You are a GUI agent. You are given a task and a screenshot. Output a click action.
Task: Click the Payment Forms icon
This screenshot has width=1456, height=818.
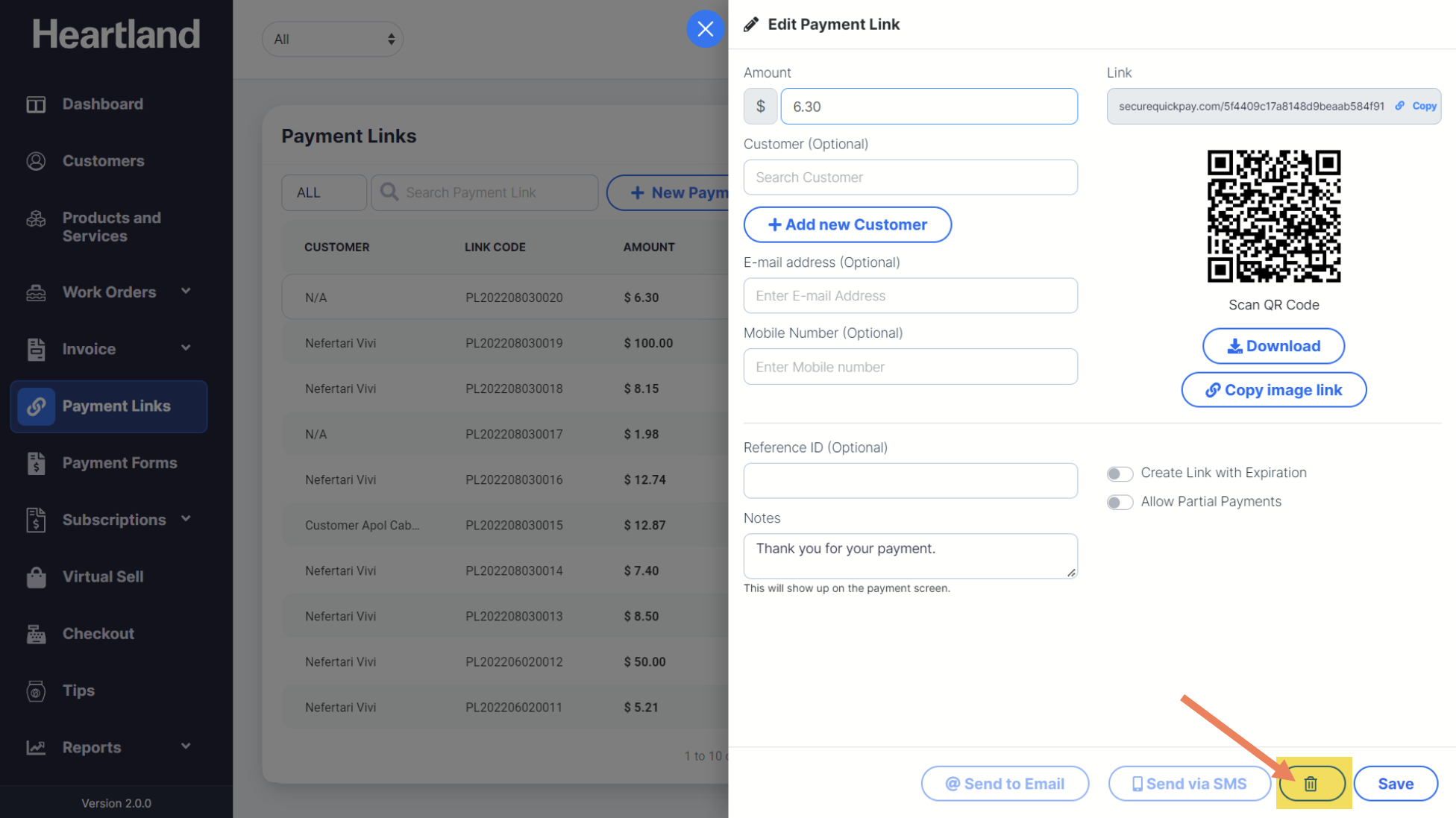pos(36,463)
